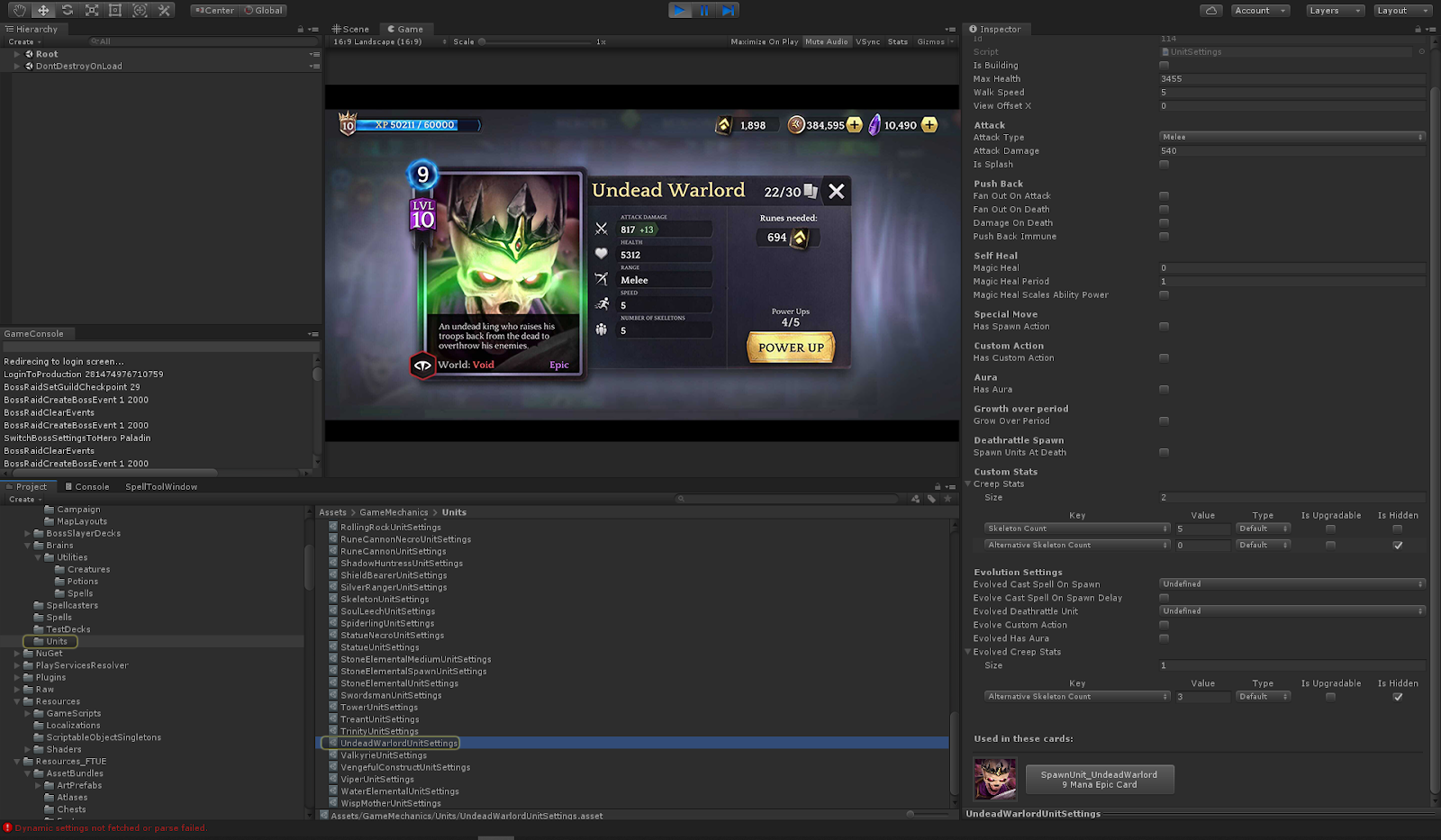This screenshot has width=1441, height=840.
Task: Open the Layers dropdown
Action: [x=1335, y=11]
